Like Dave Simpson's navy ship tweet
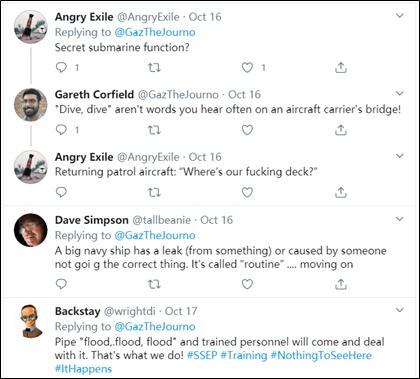The image size is (420, 379). 247,284
